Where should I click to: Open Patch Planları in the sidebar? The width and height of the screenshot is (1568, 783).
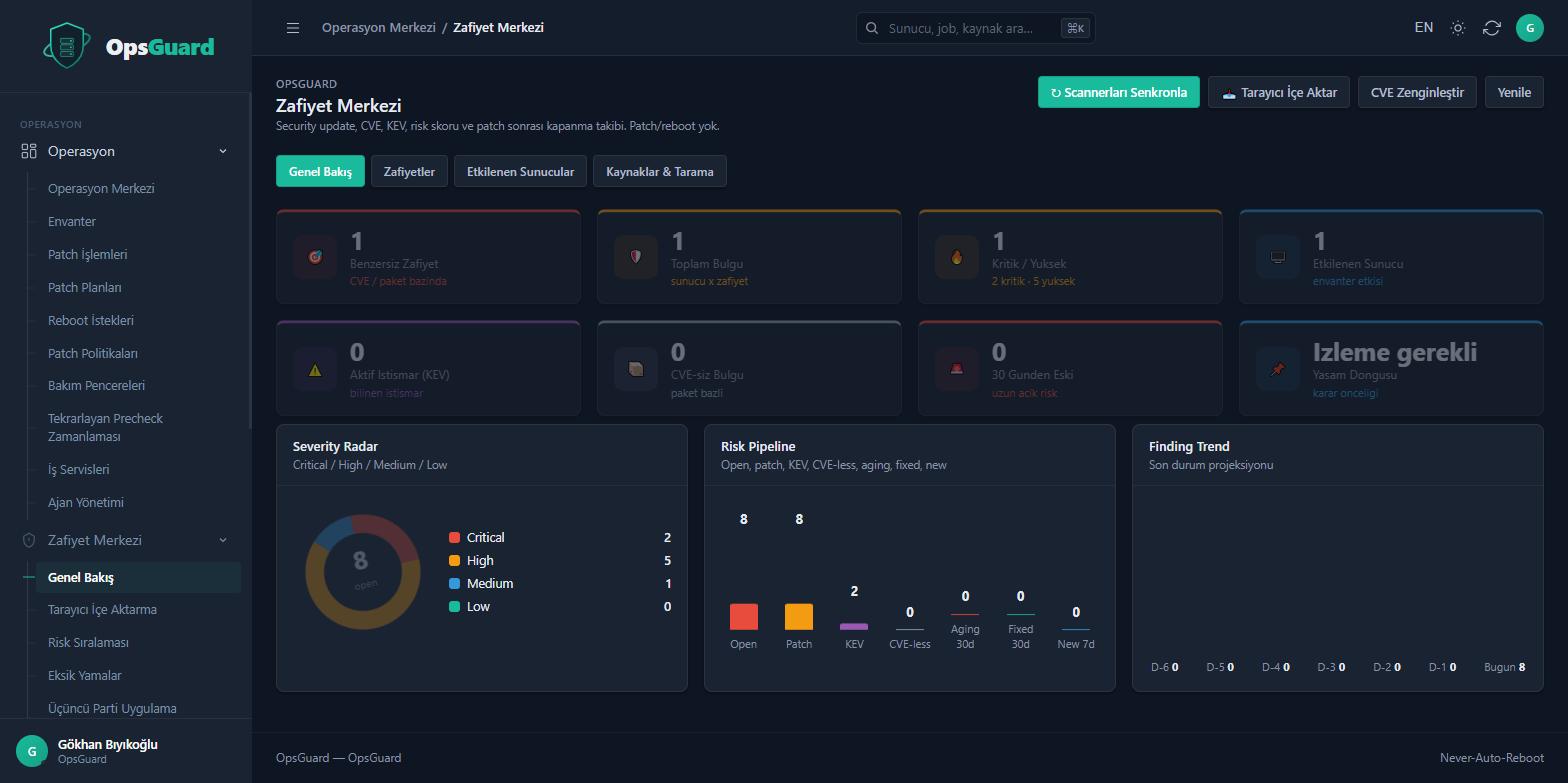[85, 287]
